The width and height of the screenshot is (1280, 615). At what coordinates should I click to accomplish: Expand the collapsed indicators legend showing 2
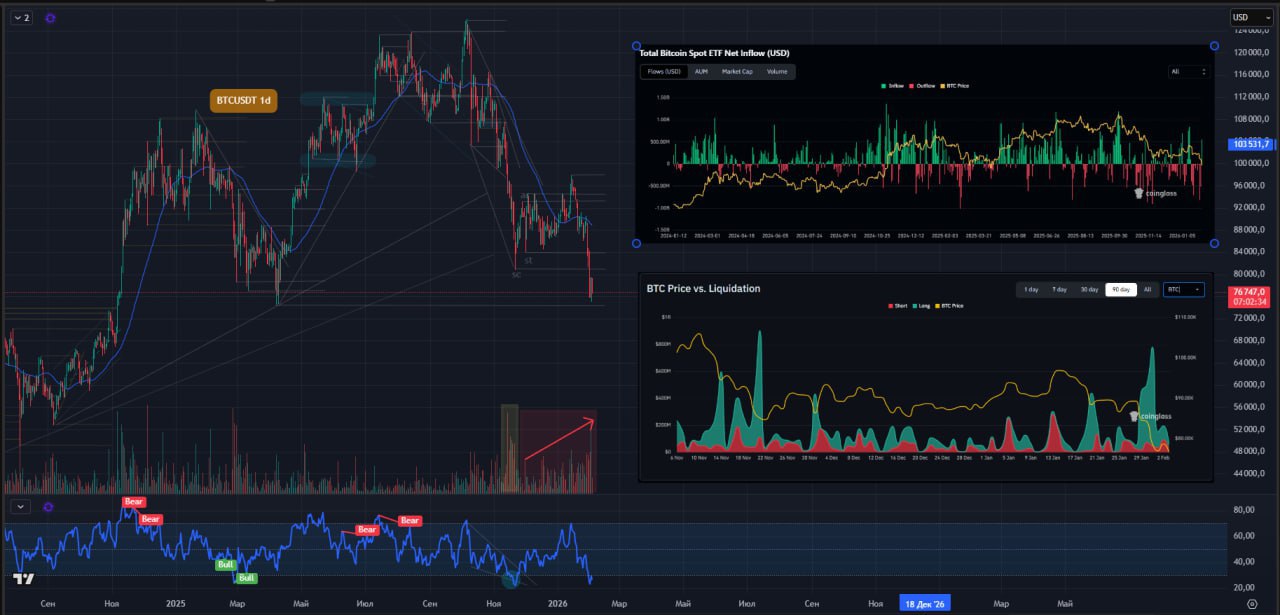coord(20,18)
